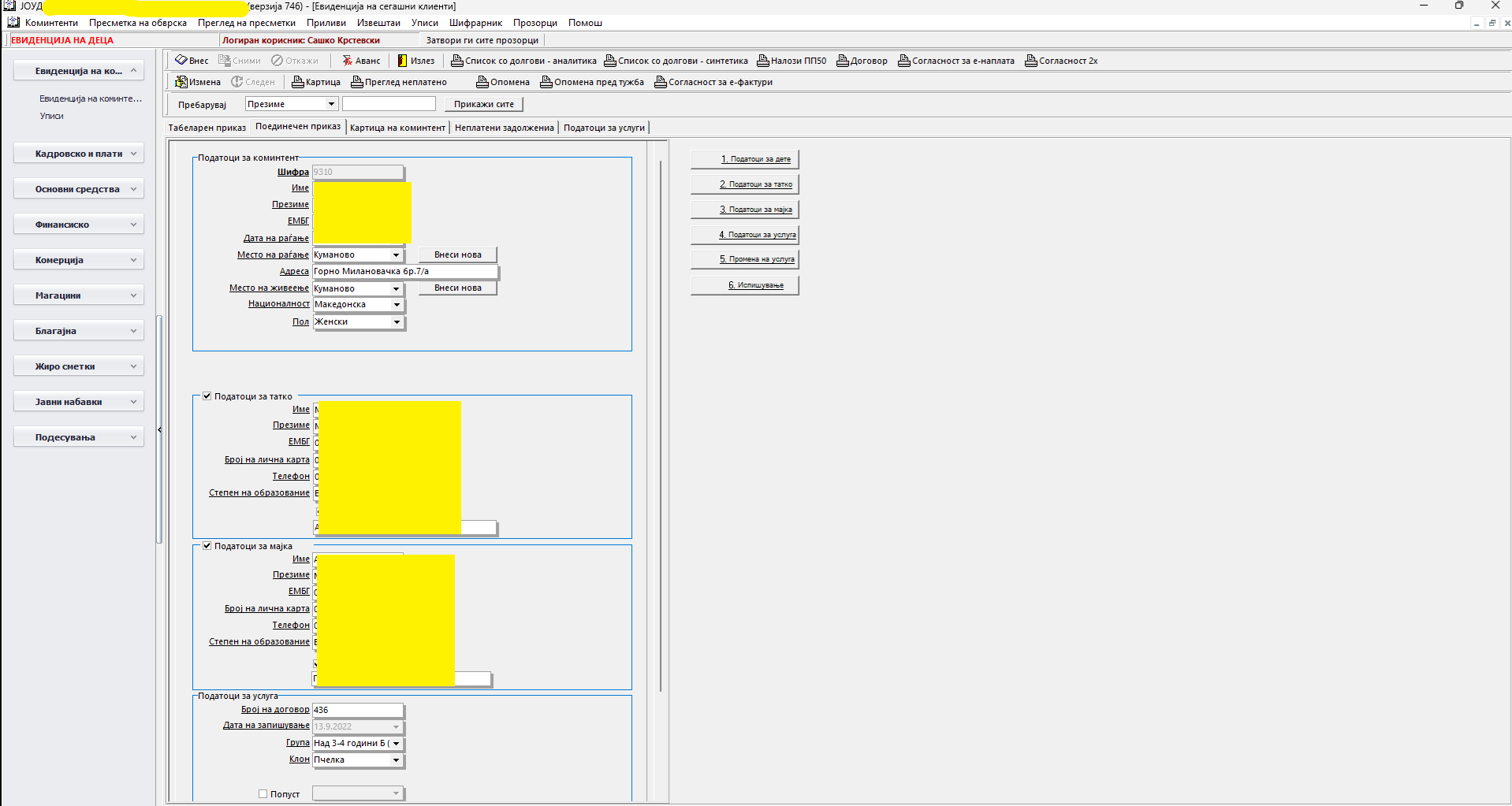Open the Група dropdown
This screenshot has width=1512, height=806.
(396, 744)
